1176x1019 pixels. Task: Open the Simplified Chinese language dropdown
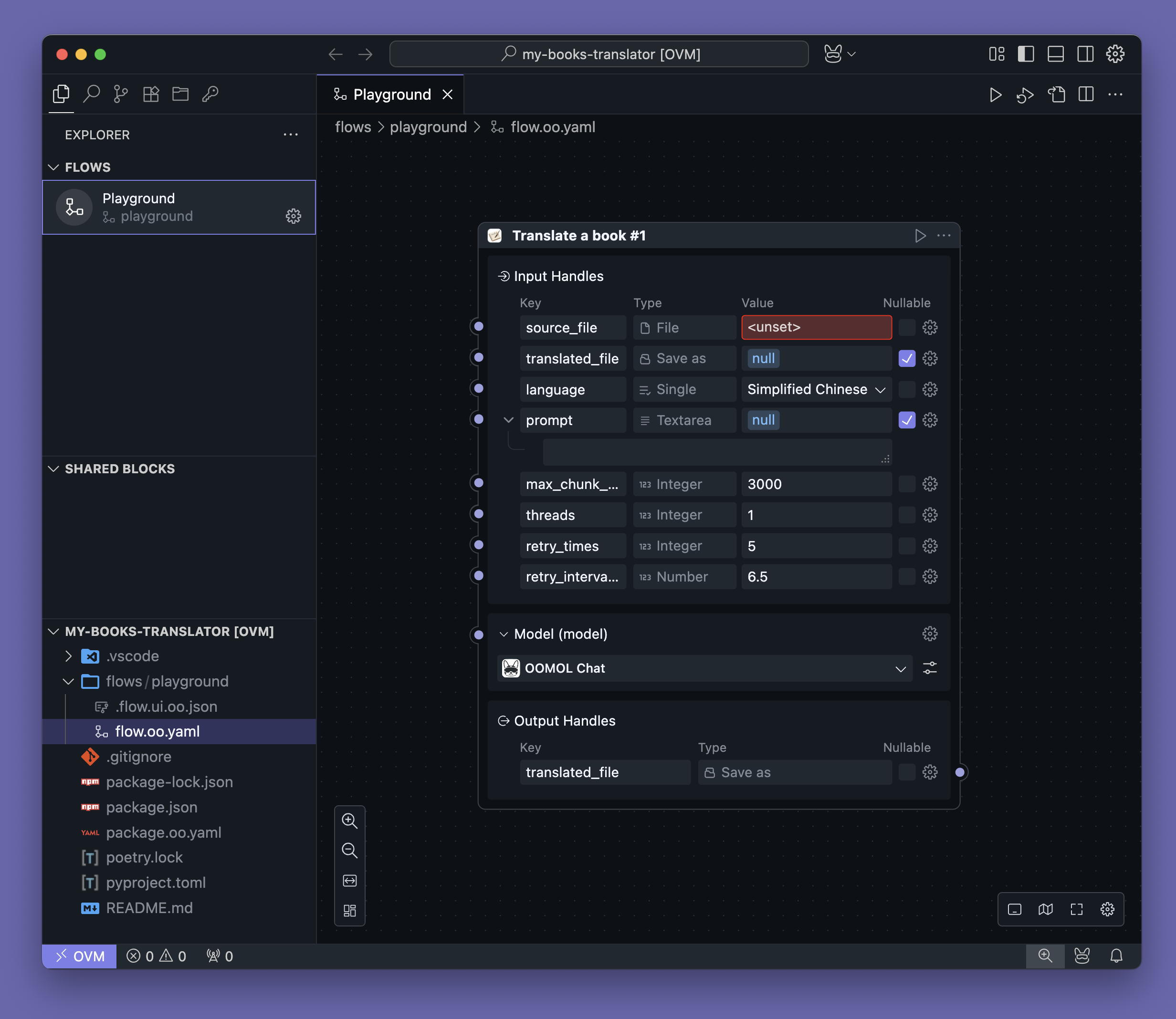[x=816, y=389]
